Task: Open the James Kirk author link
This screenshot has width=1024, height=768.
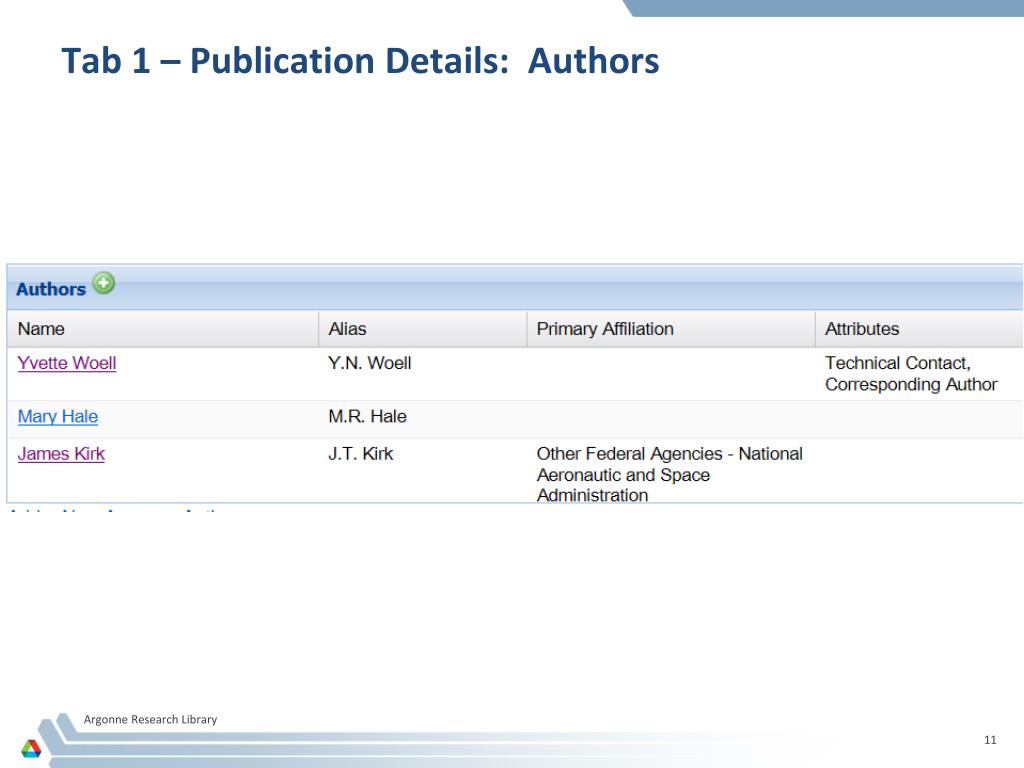Action: (x=61, y=454)
